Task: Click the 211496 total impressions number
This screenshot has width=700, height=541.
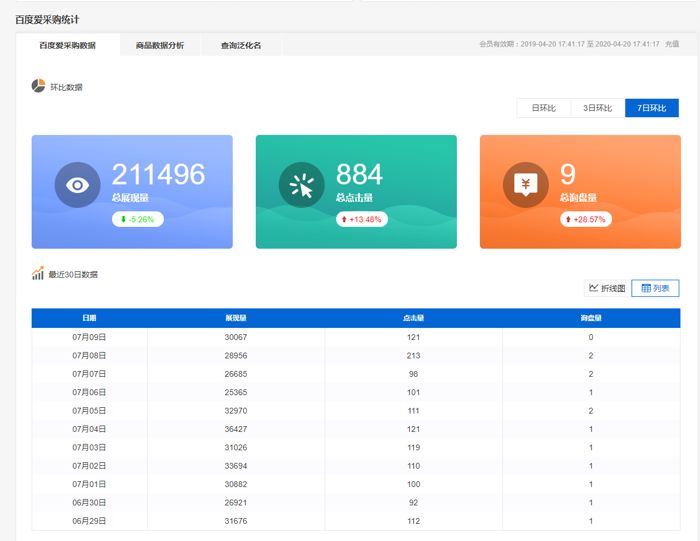Action: (x=158, y=174)
